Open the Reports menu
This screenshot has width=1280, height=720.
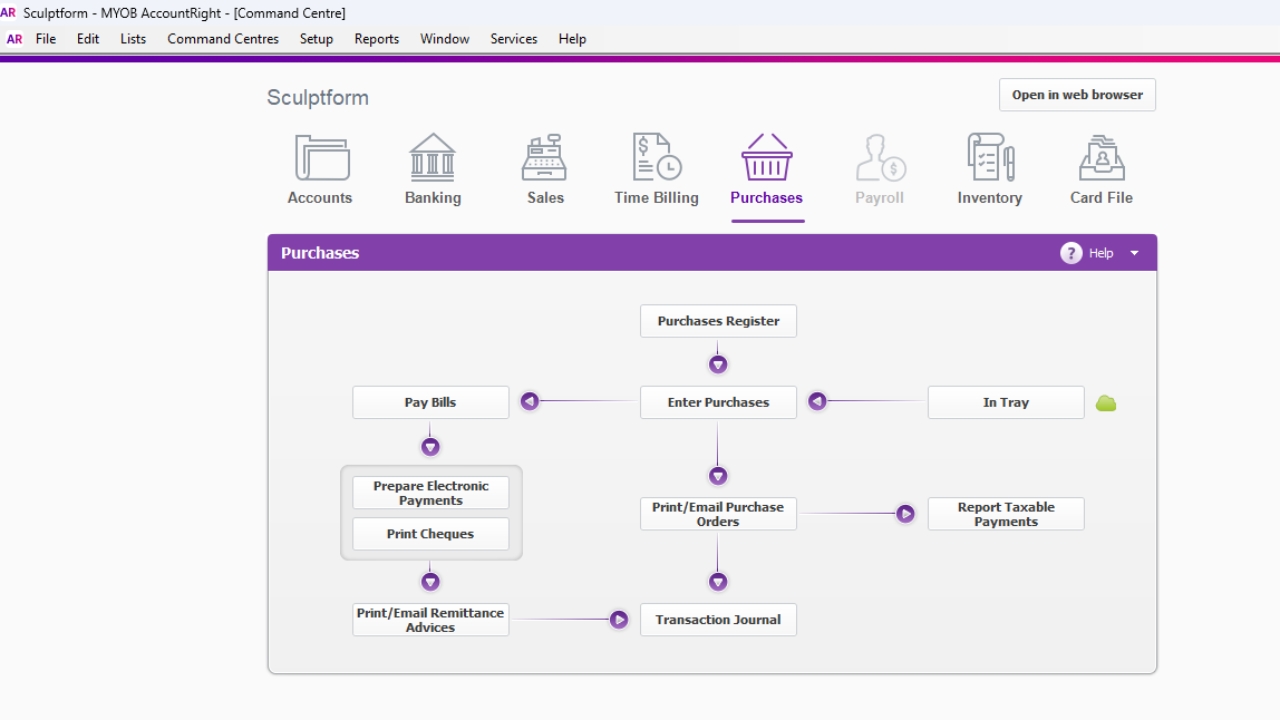click(377, 39)
